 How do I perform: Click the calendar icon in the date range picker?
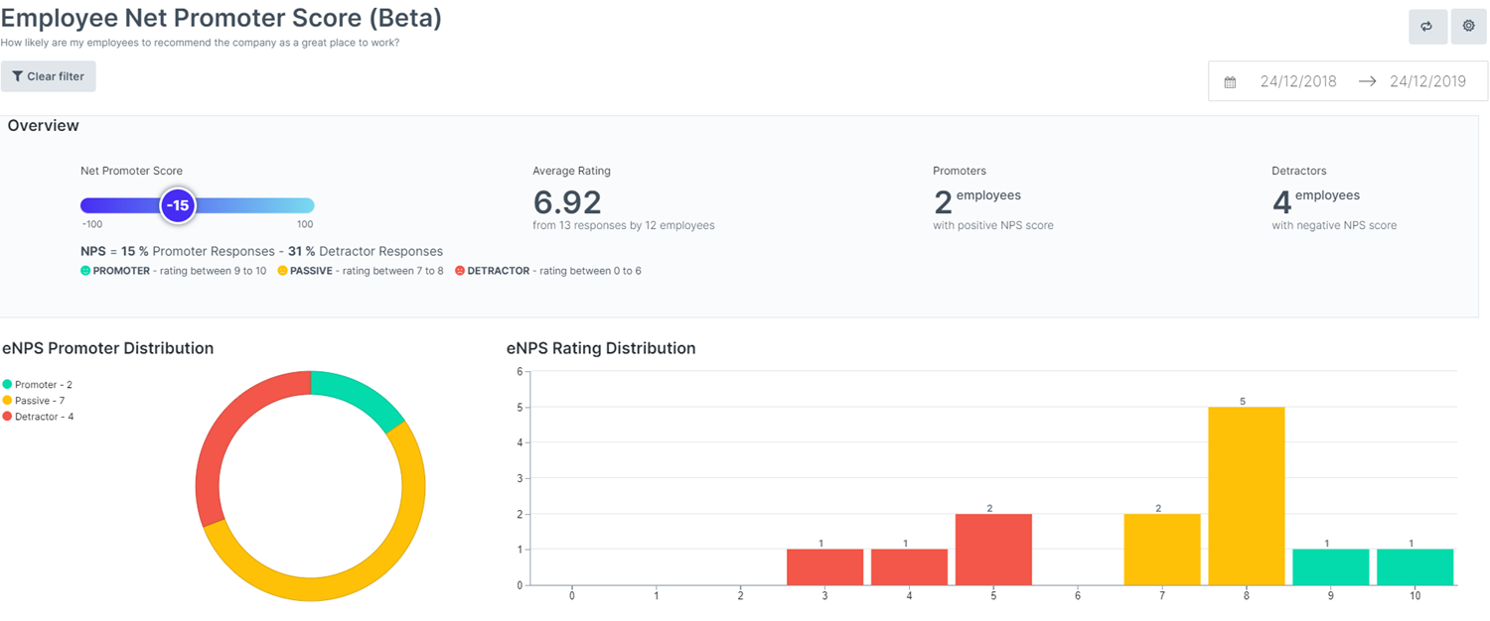(1230, 81)
